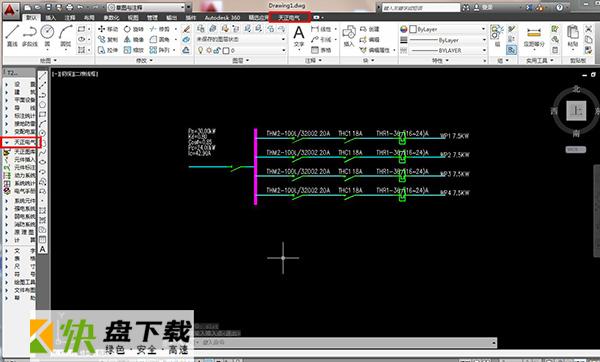The height and width of the screenshot is (362, 600).
Task: Switch to the 天正电气 ribbon tab
Action: [289, 17]
